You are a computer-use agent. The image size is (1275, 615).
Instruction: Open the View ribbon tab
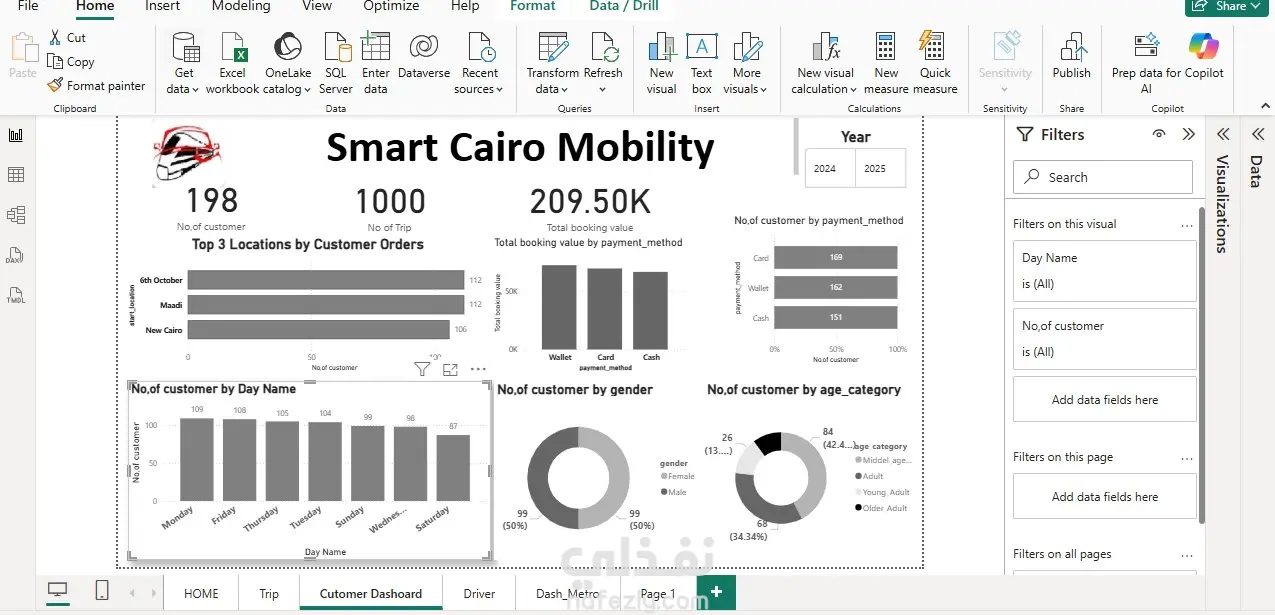click(317, 6)
